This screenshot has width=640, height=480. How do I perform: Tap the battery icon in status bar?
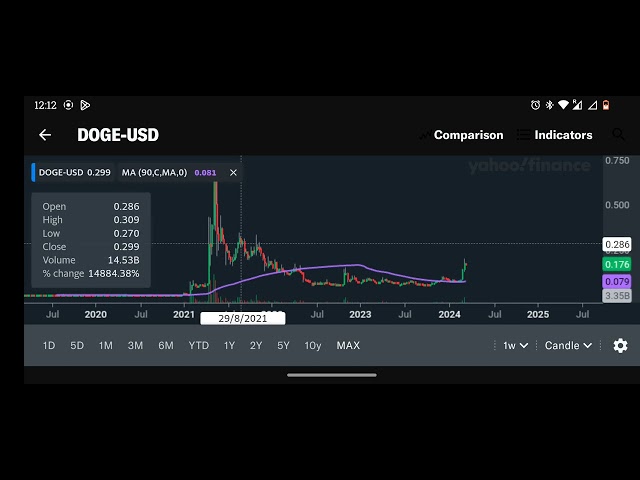[605, 105]
